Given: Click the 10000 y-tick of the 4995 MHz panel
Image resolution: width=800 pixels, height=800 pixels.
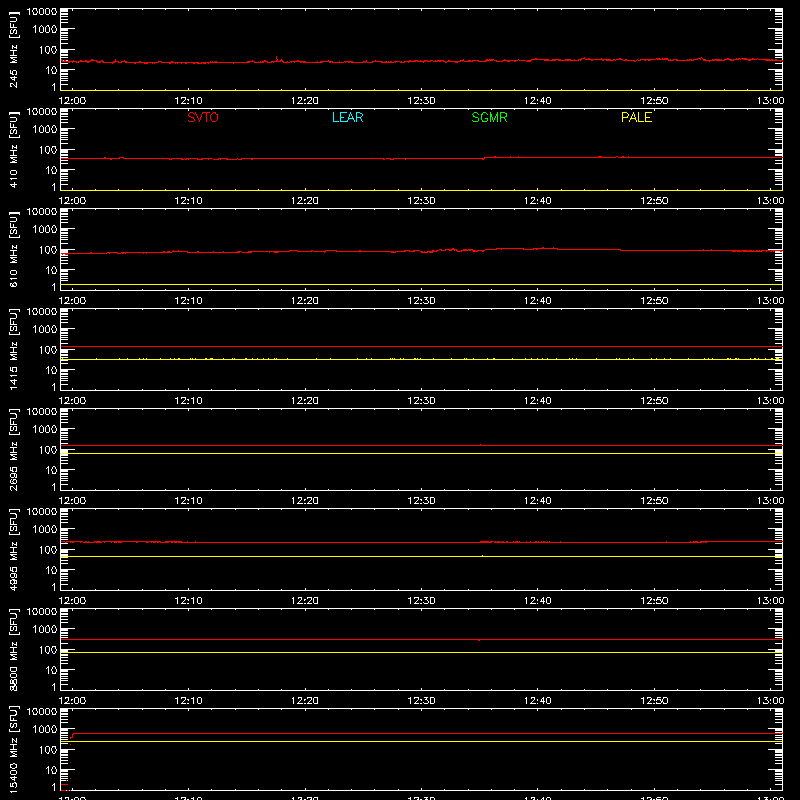Looking at the screenshot, I should pyautogui.click(x=42, y=512).
